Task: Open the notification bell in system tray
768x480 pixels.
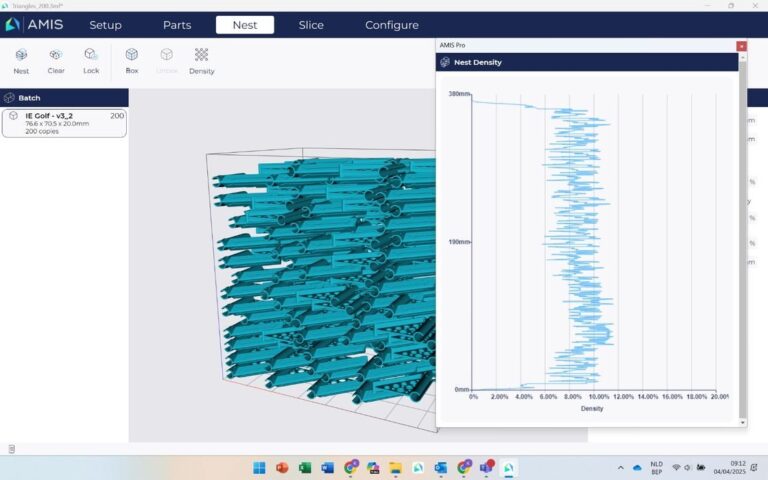Action: (x=755, y=468)
